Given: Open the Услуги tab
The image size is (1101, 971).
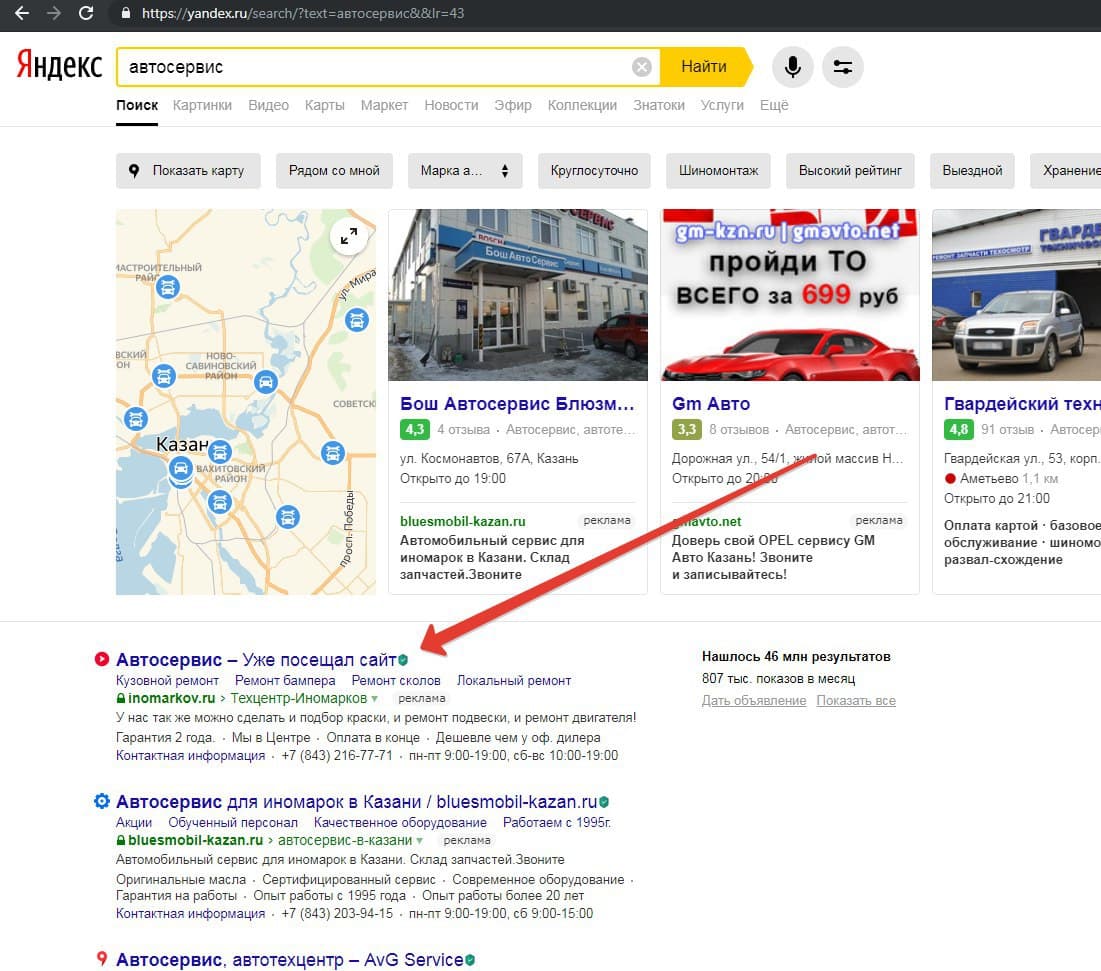Looking at the screenshot, I should tap(722, 105).
